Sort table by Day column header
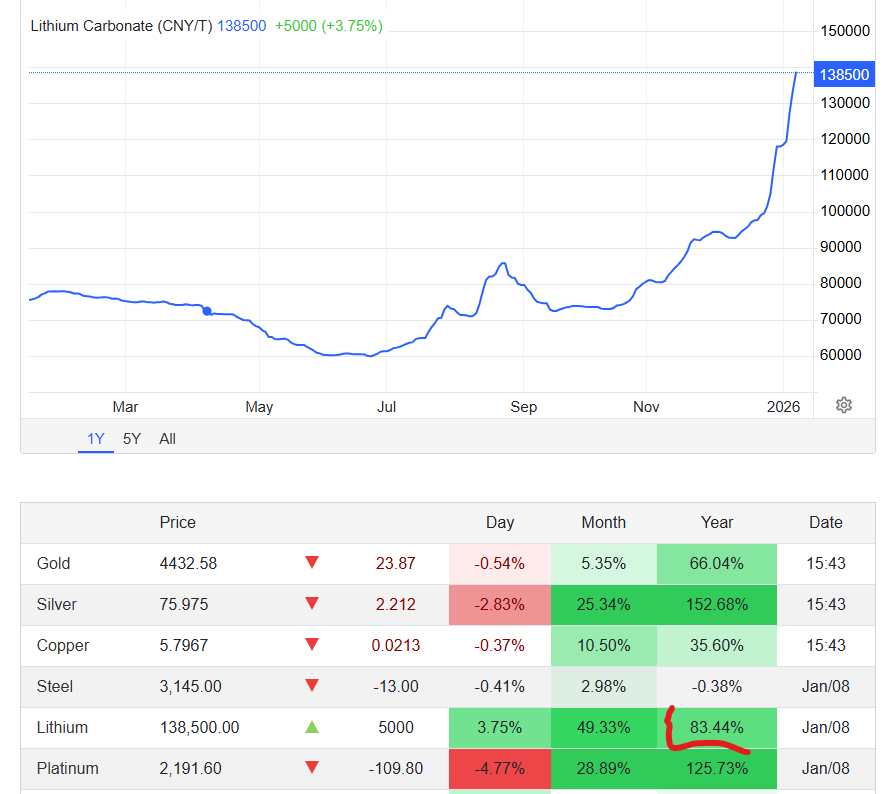888x794 pixels. click(500, 522)
